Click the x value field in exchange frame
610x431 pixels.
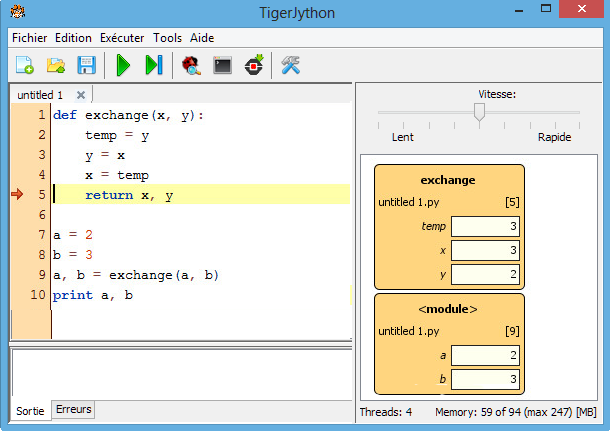485,251
